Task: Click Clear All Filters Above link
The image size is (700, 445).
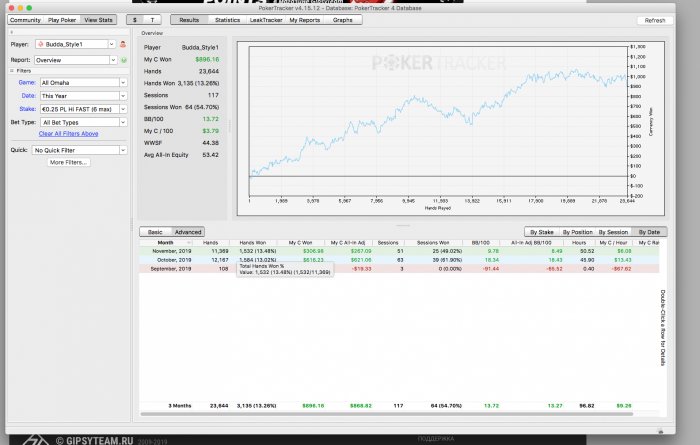Action: point(68,133)
